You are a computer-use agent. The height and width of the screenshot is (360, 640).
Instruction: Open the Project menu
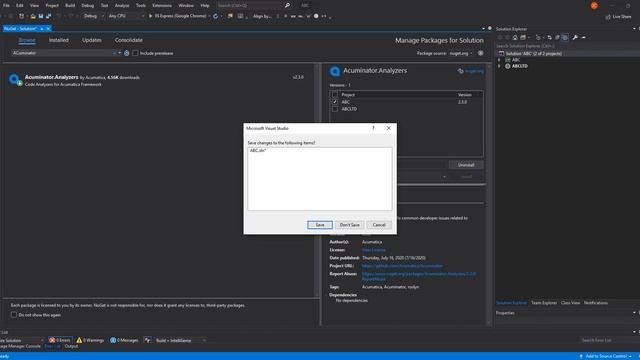(52, 6)
